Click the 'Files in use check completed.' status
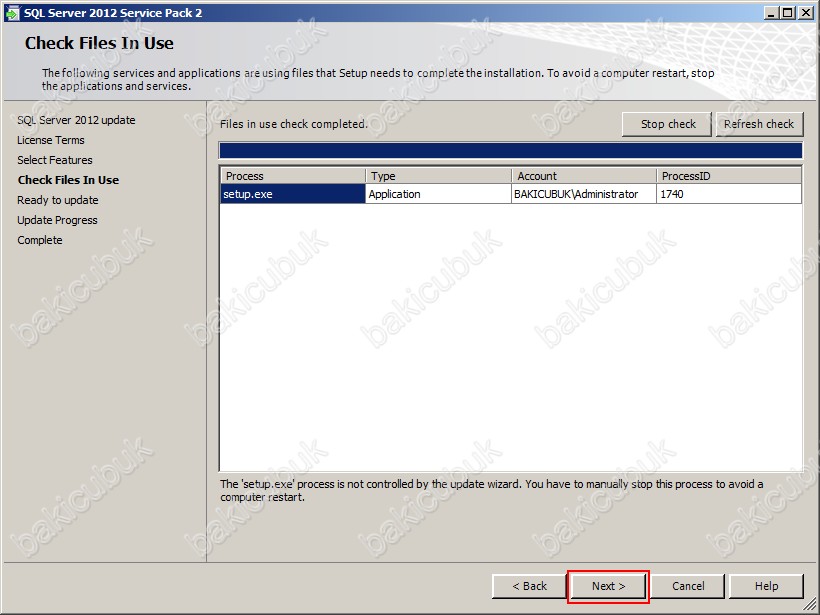 (x=294, y=124)
